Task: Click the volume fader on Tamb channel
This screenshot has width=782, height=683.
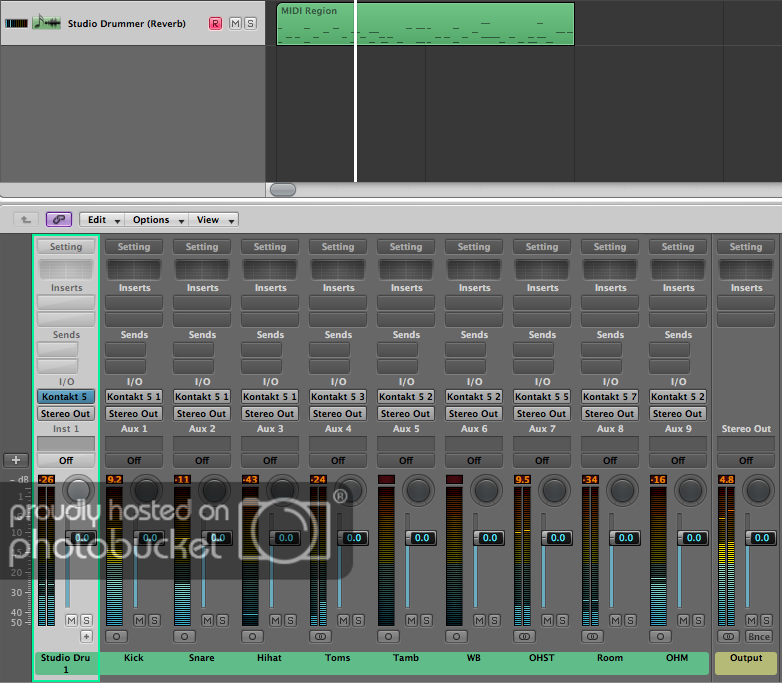Action: point(421,538)
